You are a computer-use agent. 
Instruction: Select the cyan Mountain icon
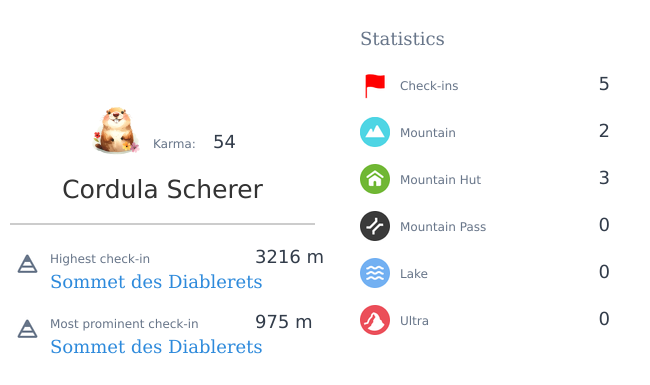[375, 132]
